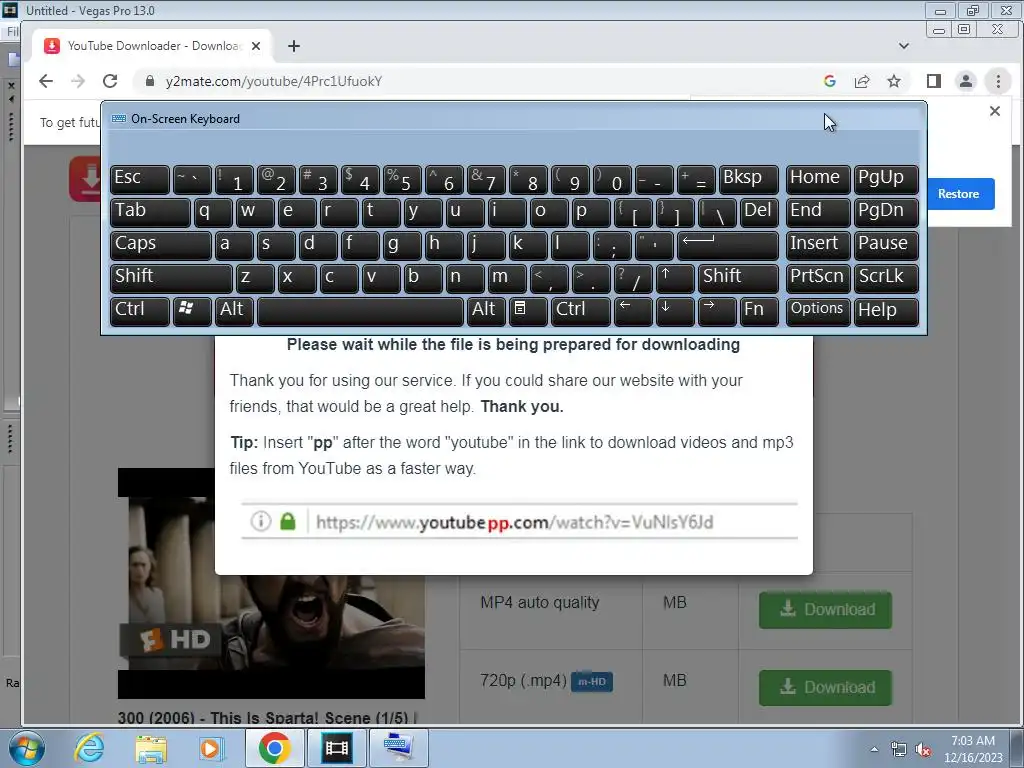
Task: Click the browser back arrow
Action: click(46, 81)
